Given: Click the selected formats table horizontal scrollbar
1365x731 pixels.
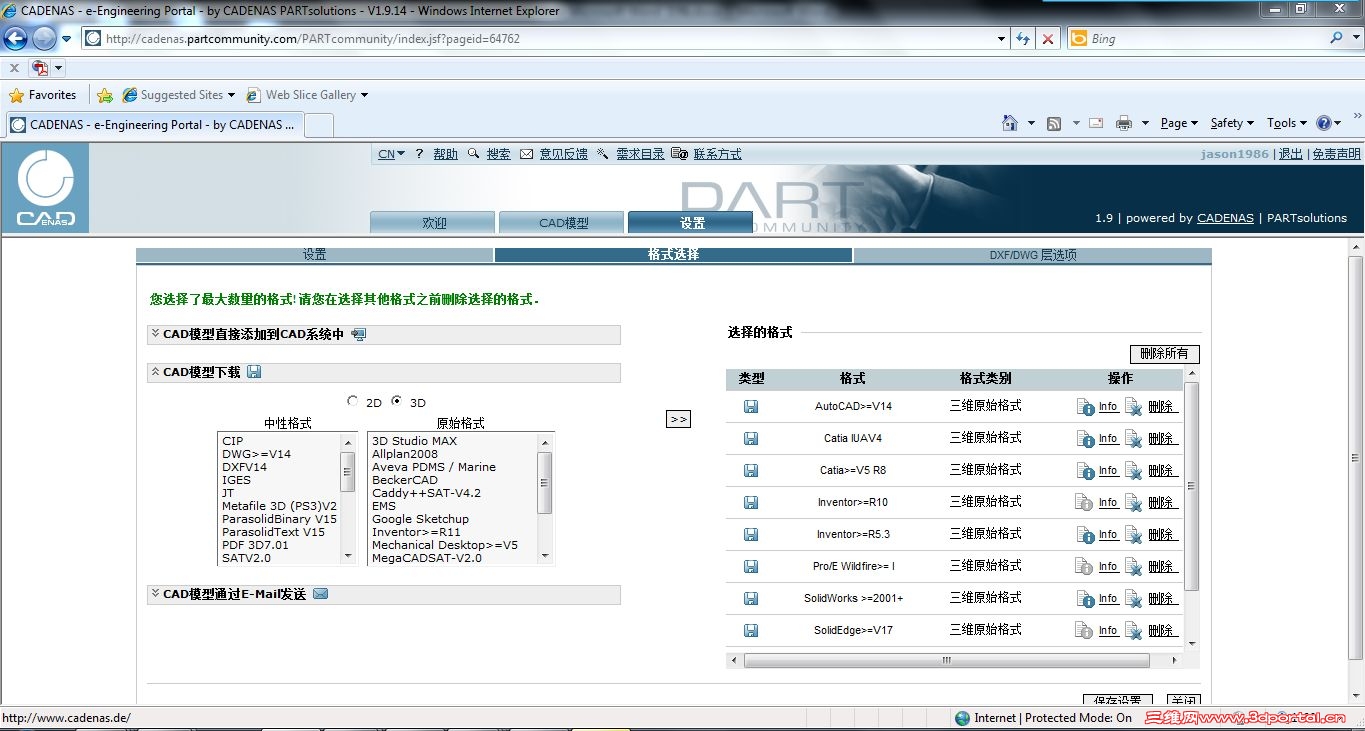Looking at the screenshot, I should pos(947,661).
